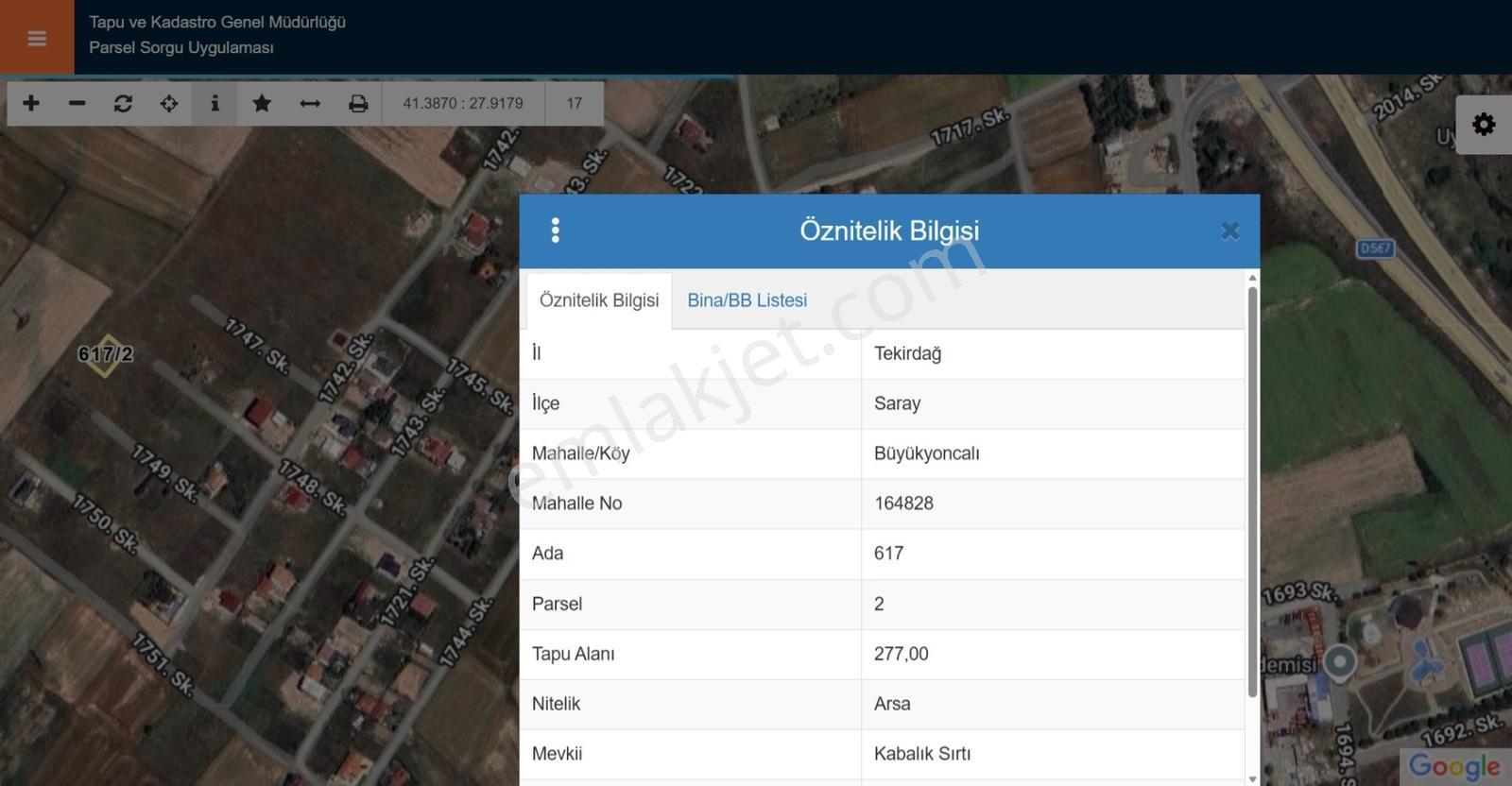The width and height of the screenshot is (1512, 786).
Task: Click the coordinates display 41.3870 : 27.9179
Action: click(x=463, y=103)
